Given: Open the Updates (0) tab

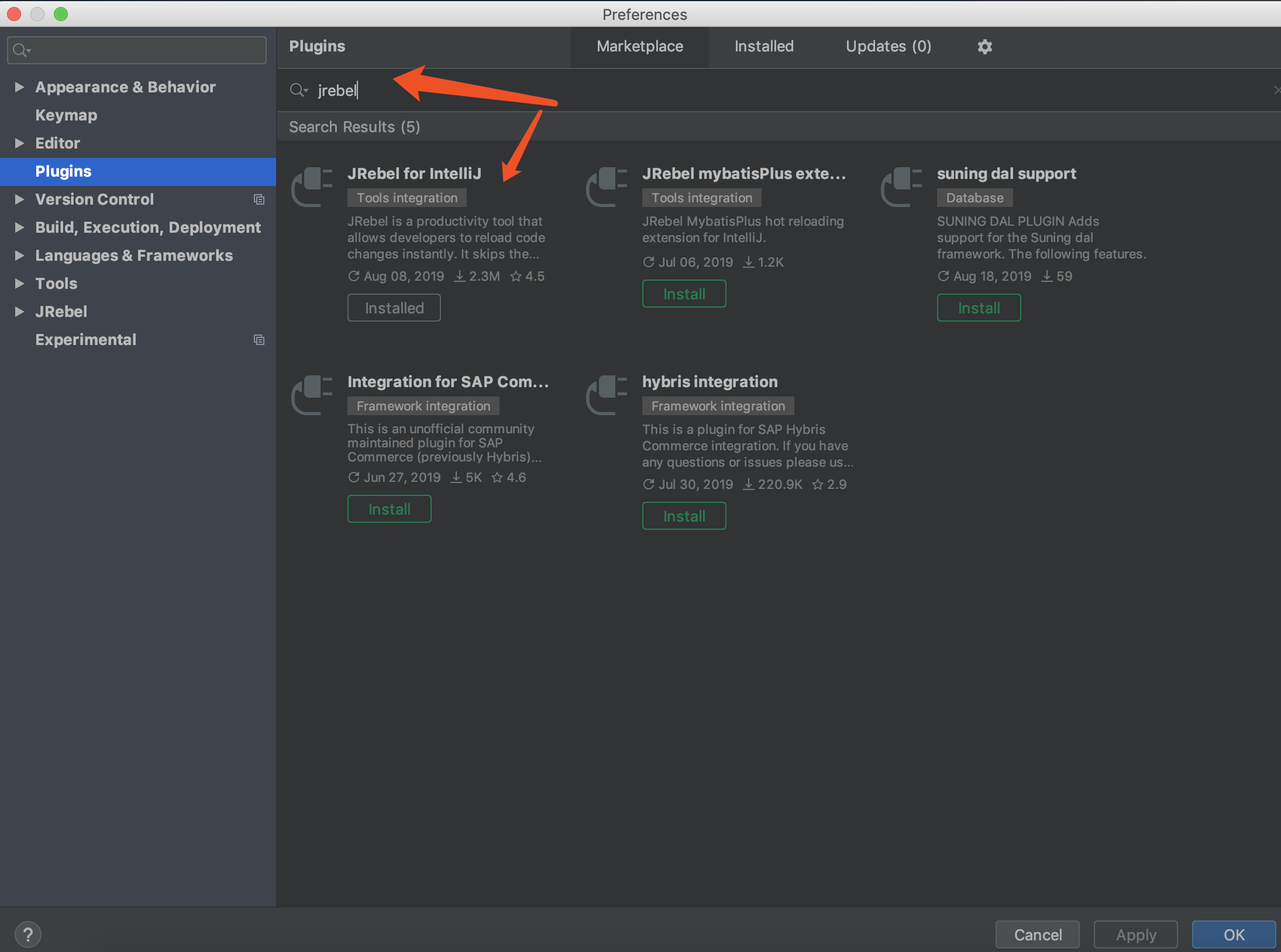Looking at the screenshot, I should 889,46.
